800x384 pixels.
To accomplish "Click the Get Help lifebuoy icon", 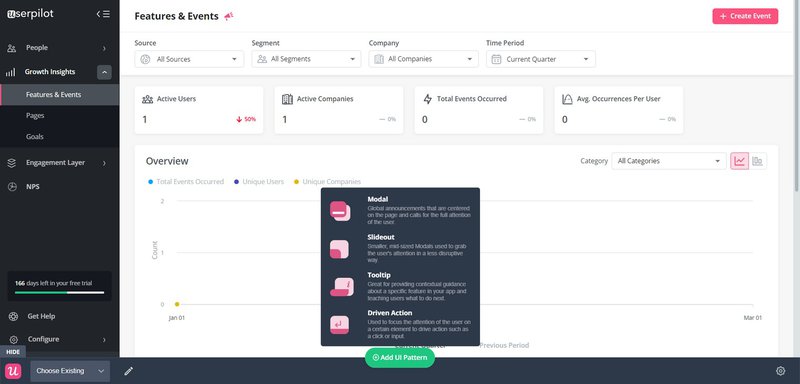I will click(13, 316).
